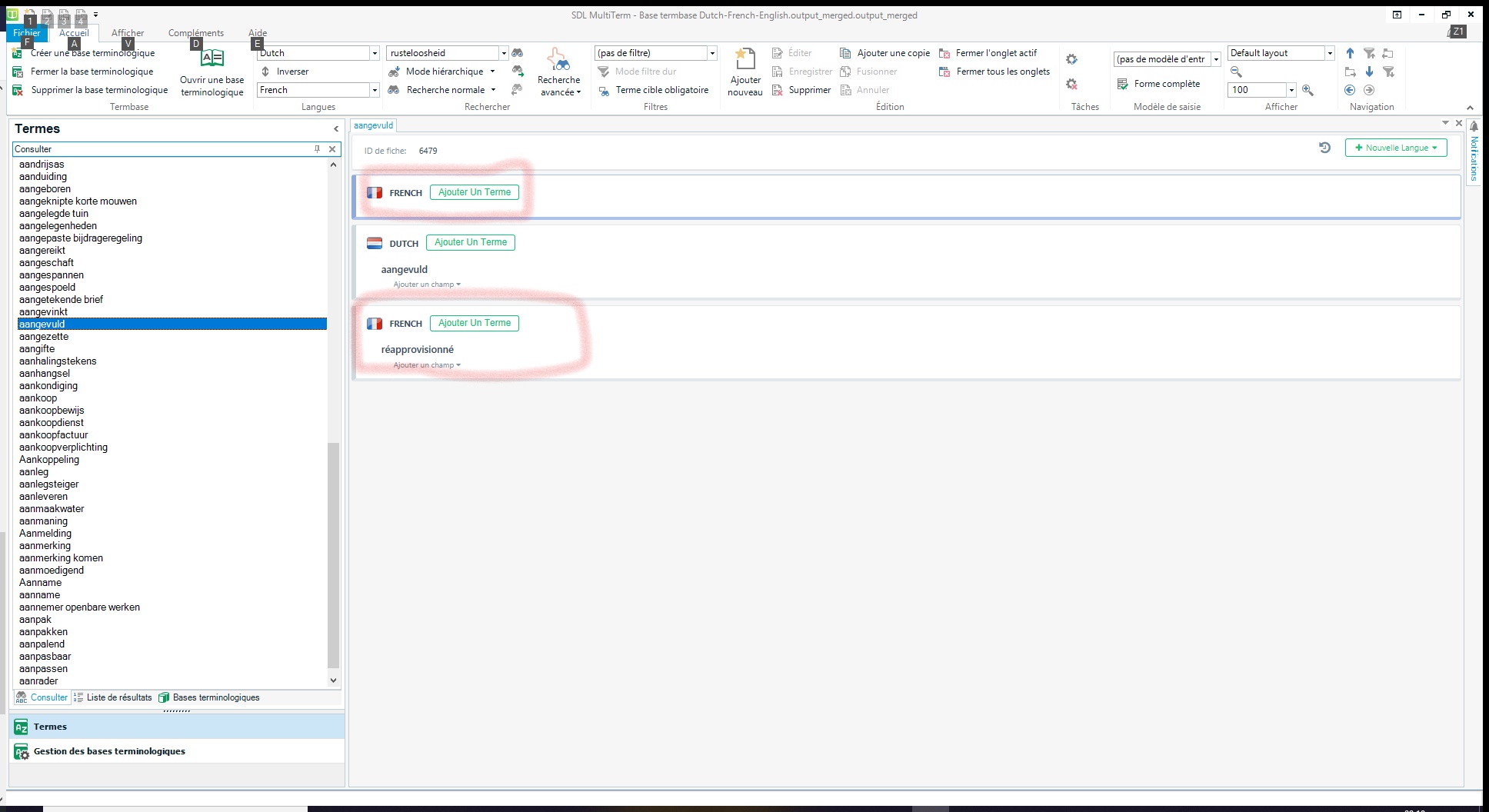The image size is (1489, 812).
Task: Click Ajouter Un Terme in the empty top FRENCH section
Action: (475, 192)
